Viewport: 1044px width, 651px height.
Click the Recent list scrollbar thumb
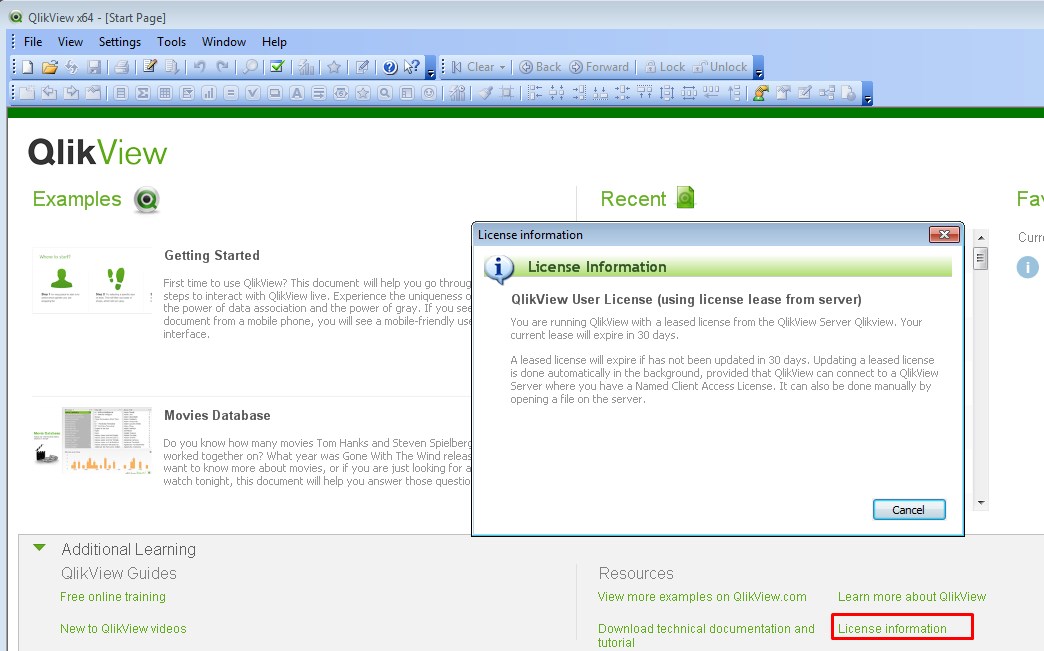pyautogui.click(x=981, y=258)
